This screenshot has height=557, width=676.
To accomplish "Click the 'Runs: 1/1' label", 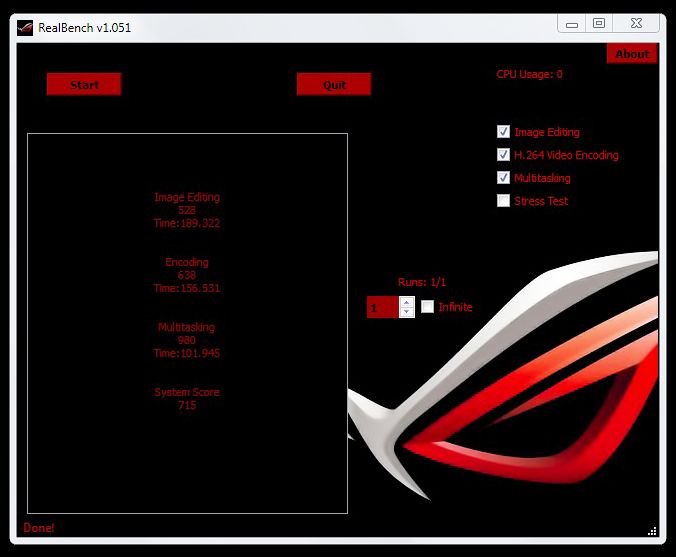I will coord(422,282).
